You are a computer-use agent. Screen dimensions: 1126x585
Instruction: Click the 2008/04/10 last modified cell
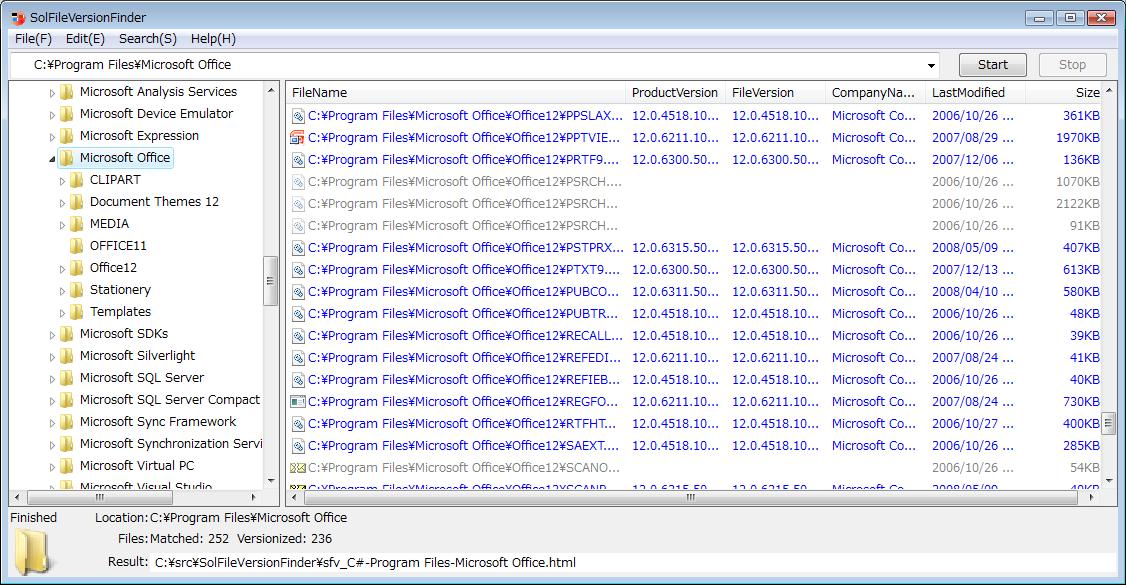(x=972, y=292)
